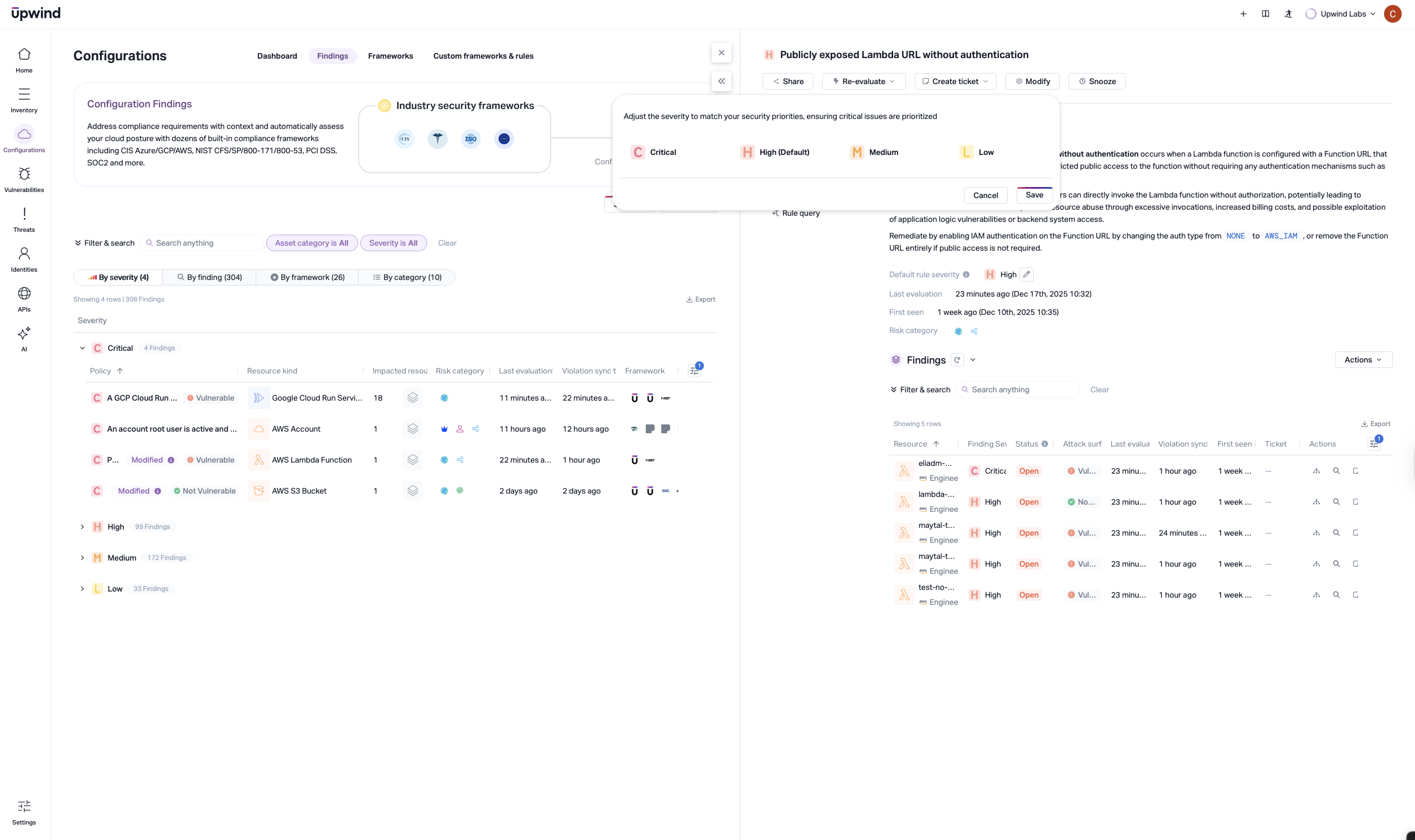Click the Cancel button
This screenshot has width=1415, height=840.
click(x=986, y=195)
